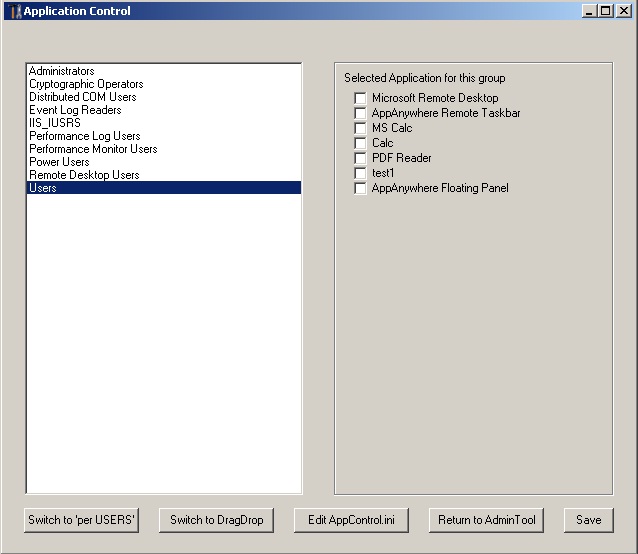Save the application control settings

(588, 520)
